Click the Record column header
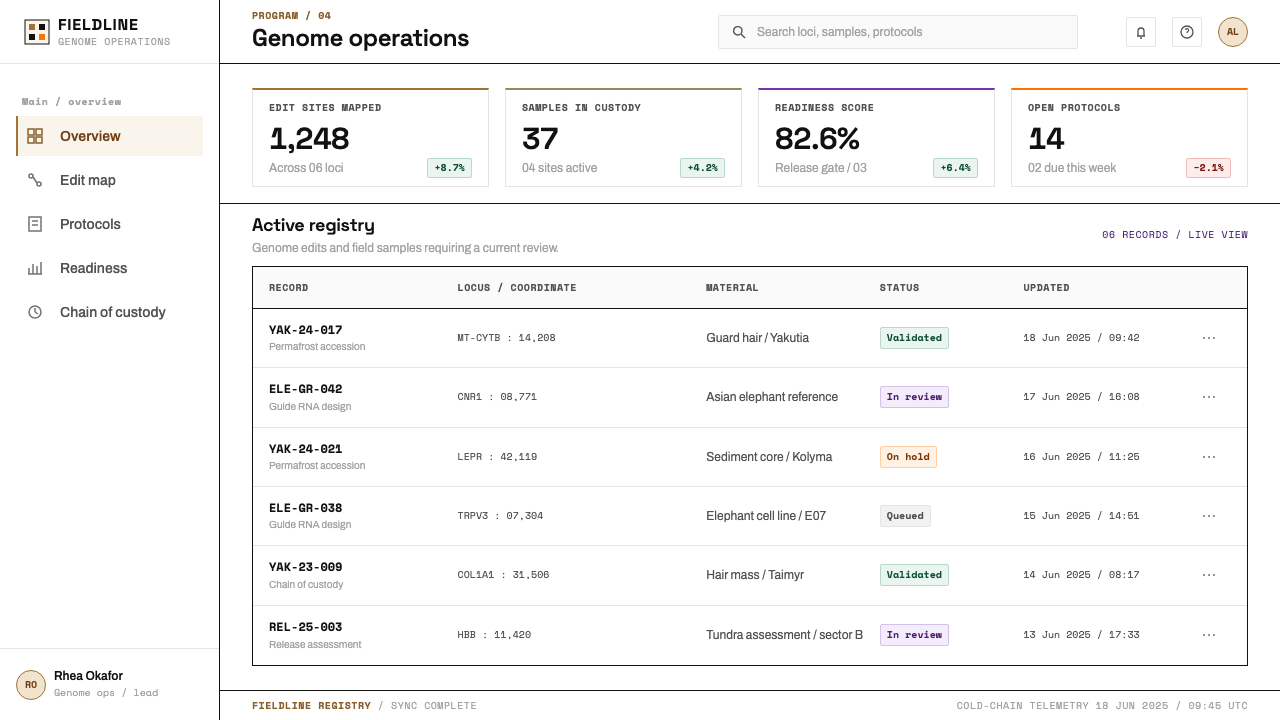The height and width of the screenshot is (720, 1280). tap(289, 288)
